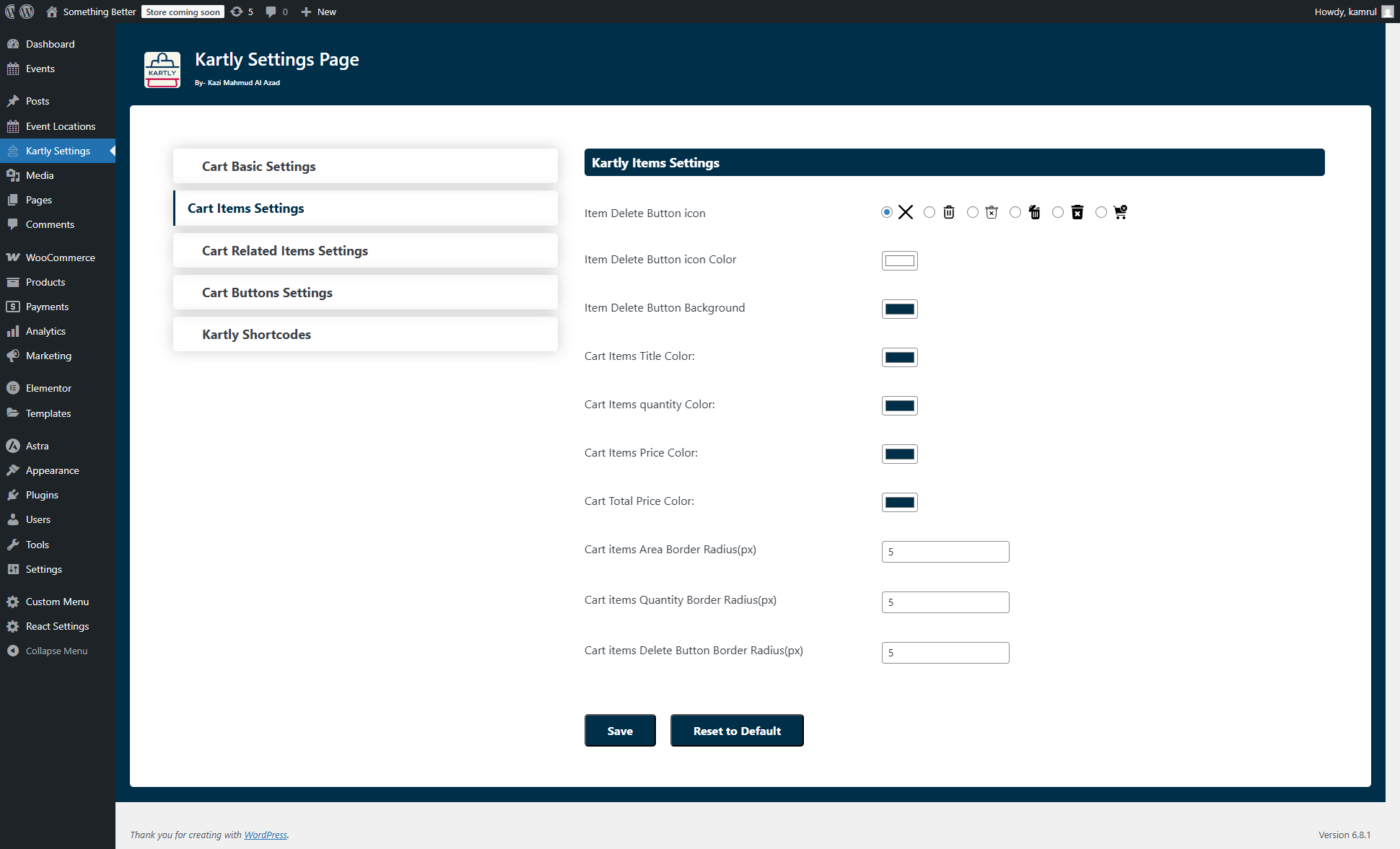Click the Events calendar icon
The image size is (1400, 849).
coord(13,69)
